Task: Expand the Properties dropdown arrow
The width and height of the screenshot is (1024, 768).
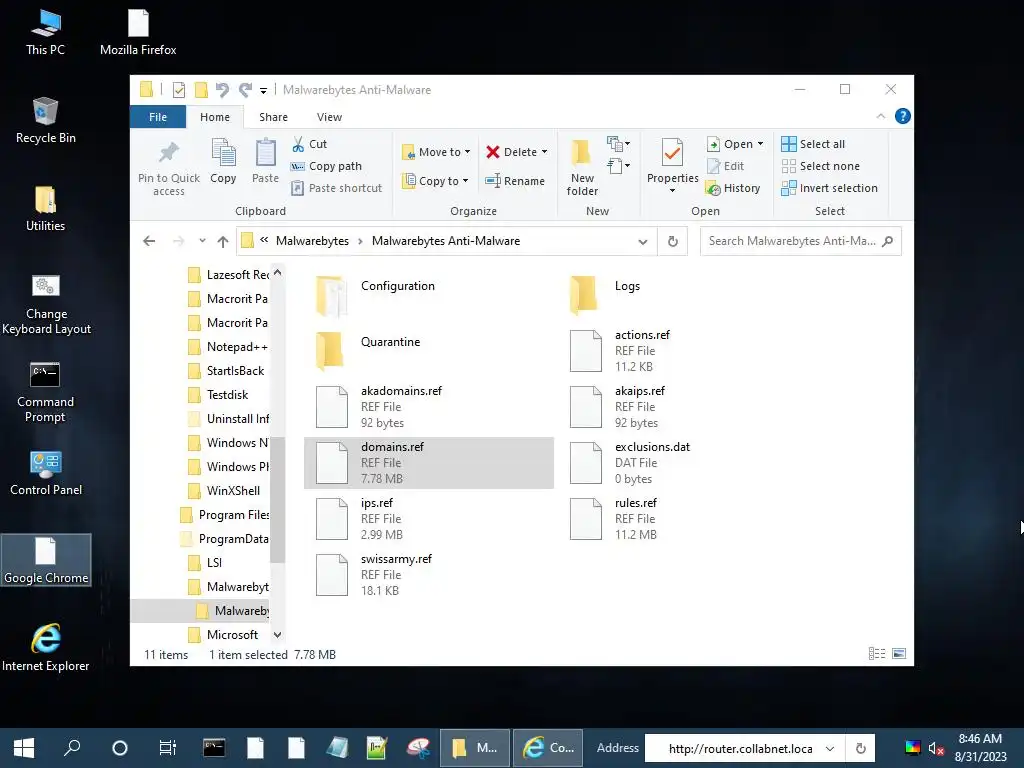Action: (672, 191)
